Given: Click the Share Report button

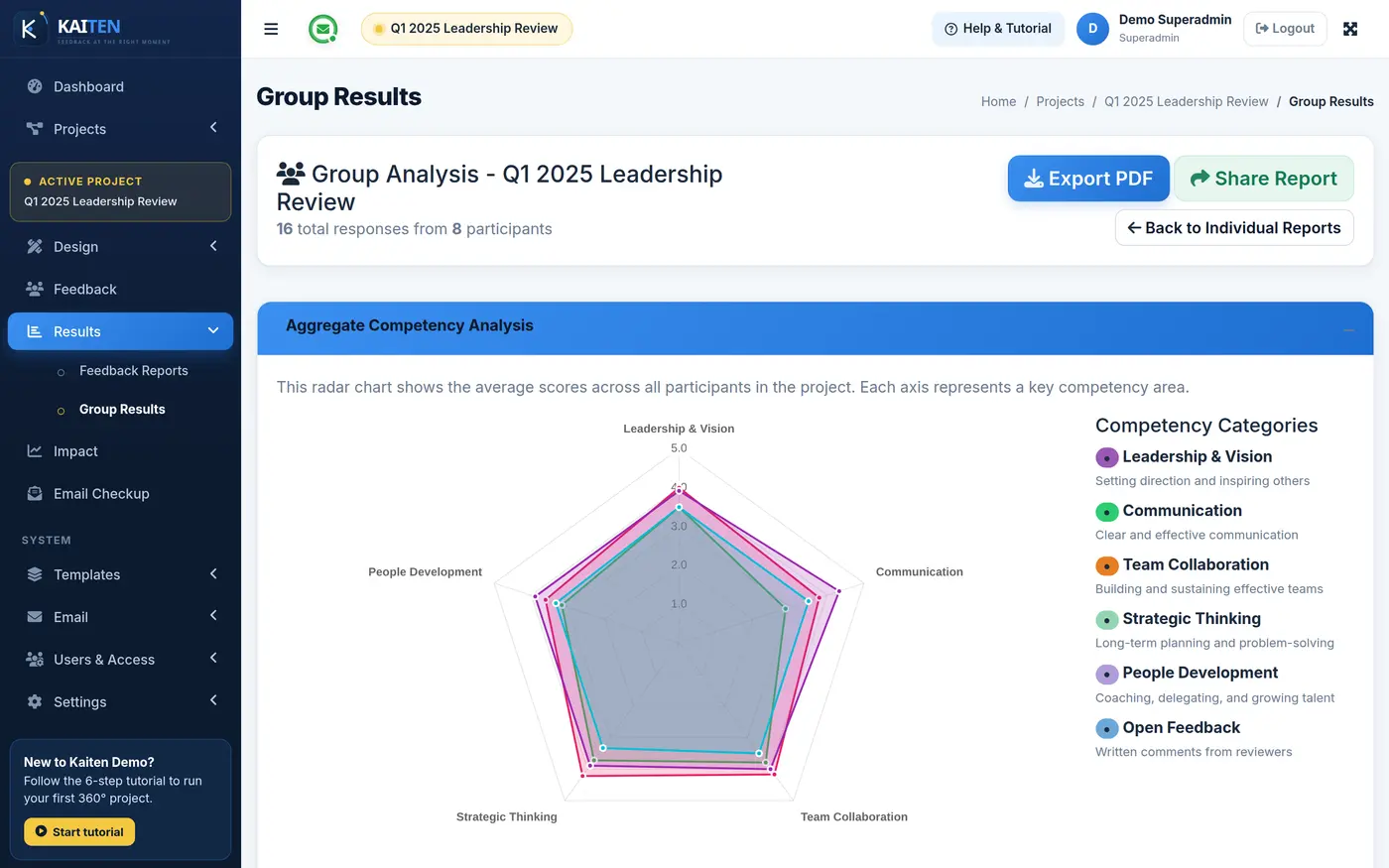Looking at the screenshot, I should point(1264,179).
